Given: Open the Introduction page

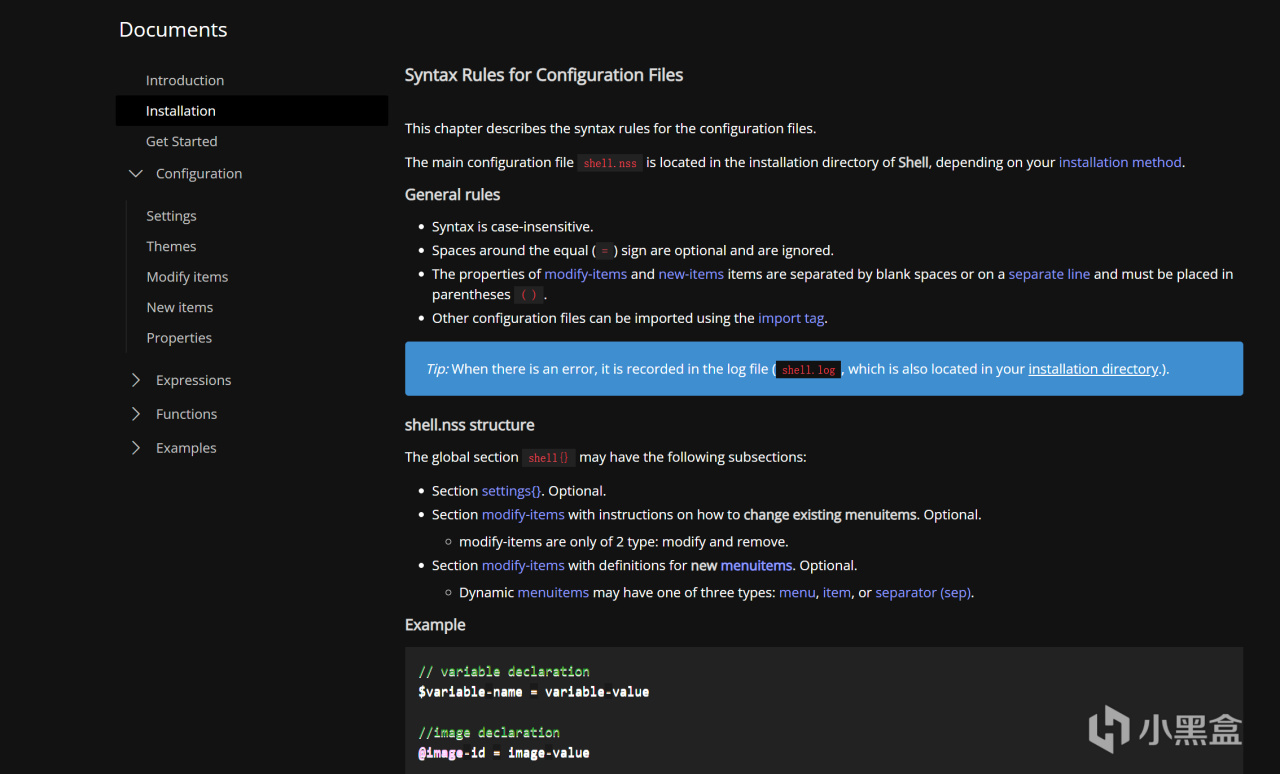Looking at the screenshot, I should [x=185, y=81].
